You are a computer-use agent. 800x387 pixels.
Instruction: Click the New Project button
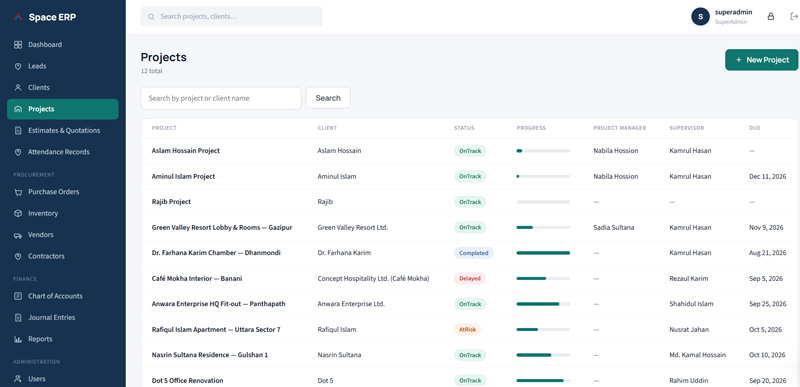[x=761, y=60]
